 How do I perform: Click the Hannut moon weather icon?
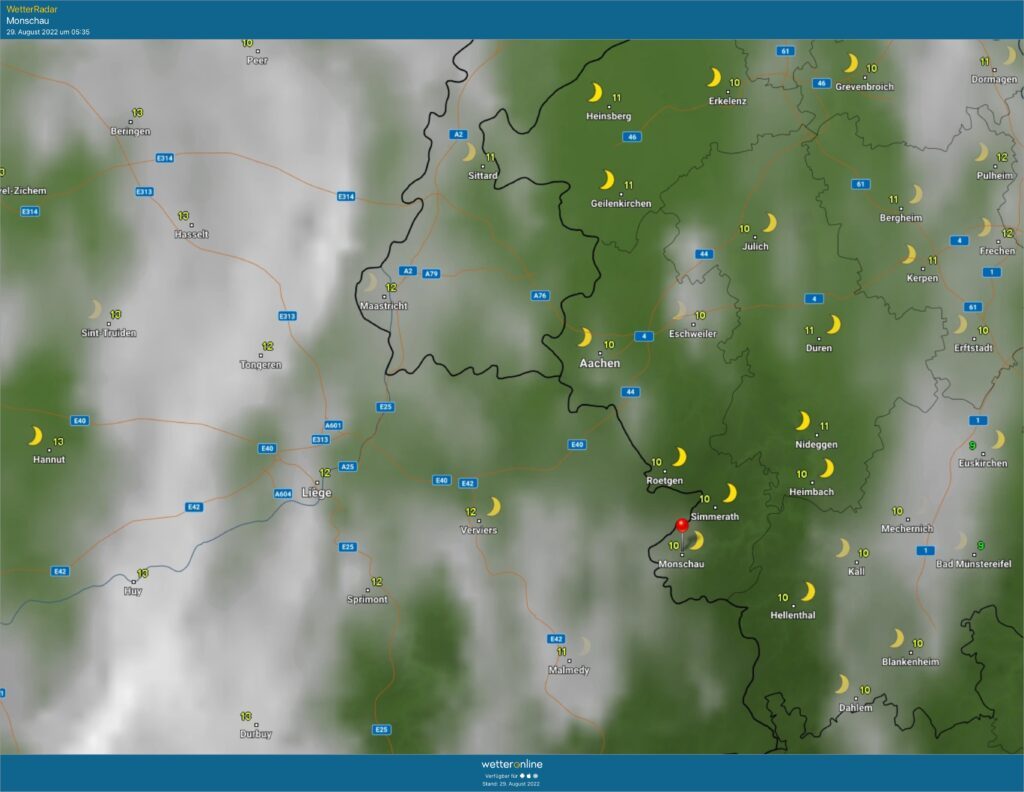coord(35,436)
